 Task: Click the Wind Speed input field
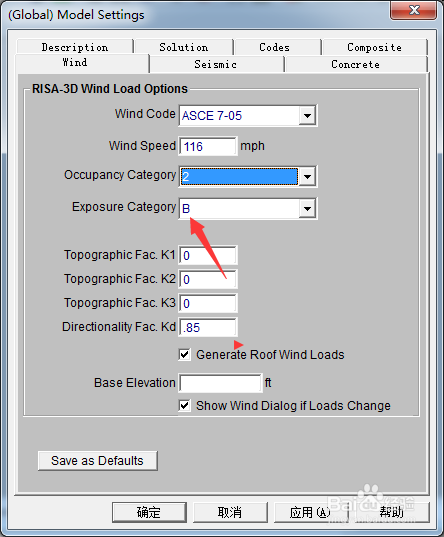[208, 147]
